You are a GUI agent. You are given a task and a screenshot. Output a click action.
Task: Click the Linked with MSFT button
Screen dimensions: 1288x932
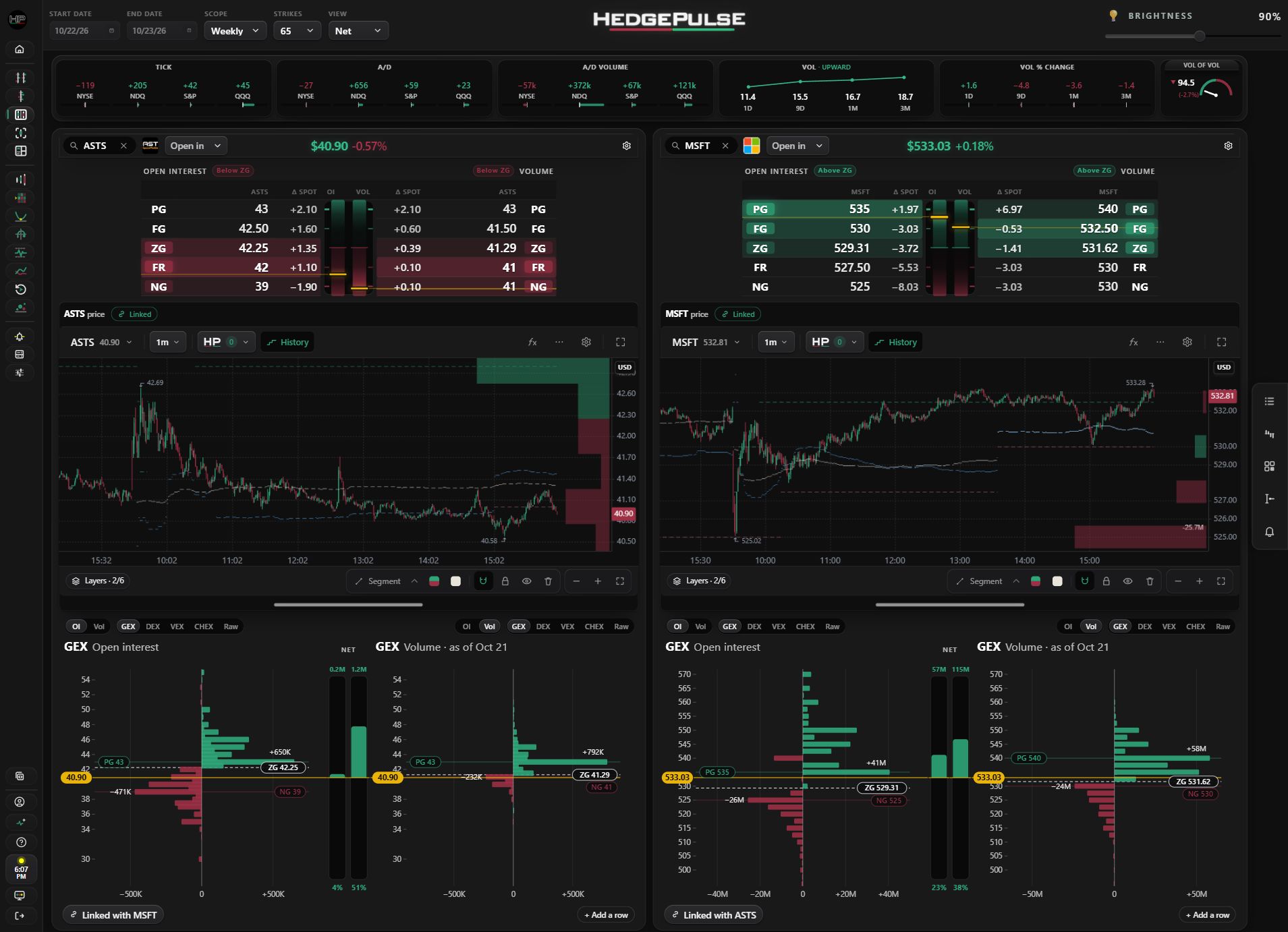[113, 915]
